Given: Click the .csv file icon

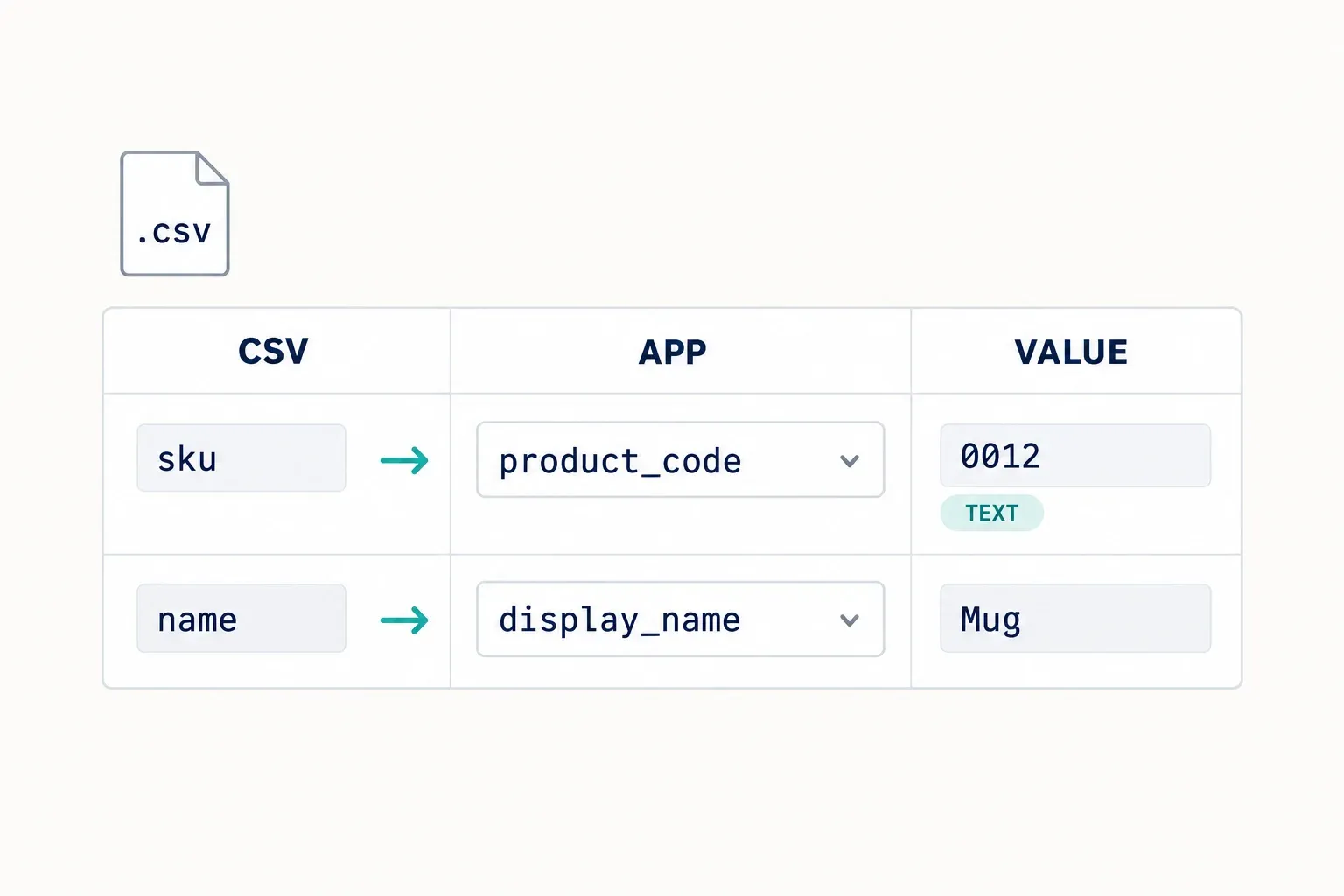Looking at the screenshot, I should (175, 213).
